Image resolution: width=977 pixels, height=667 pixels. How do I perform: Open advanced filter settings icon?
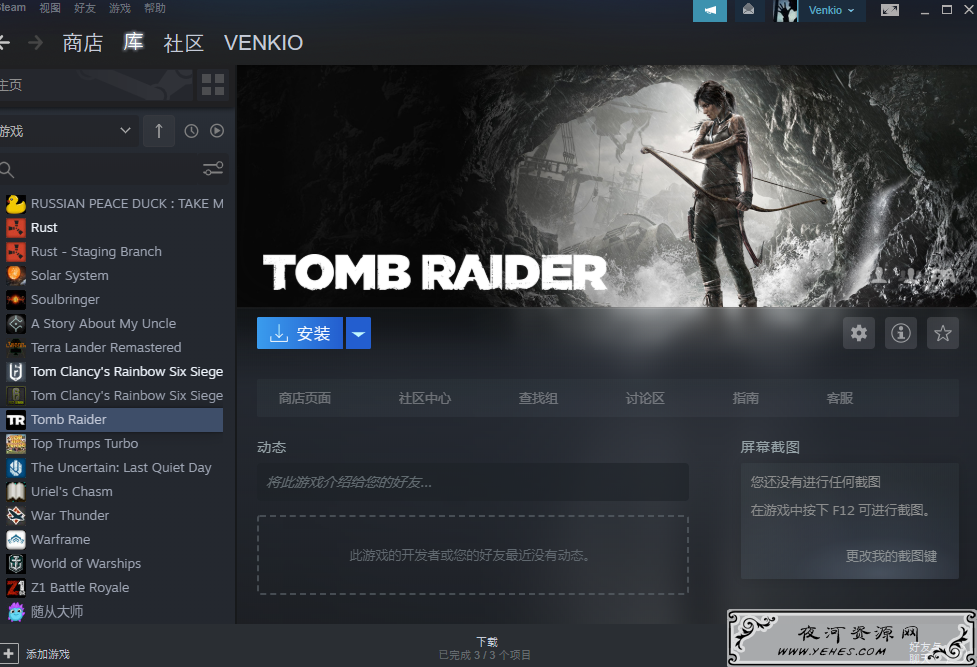pos(213,169)
